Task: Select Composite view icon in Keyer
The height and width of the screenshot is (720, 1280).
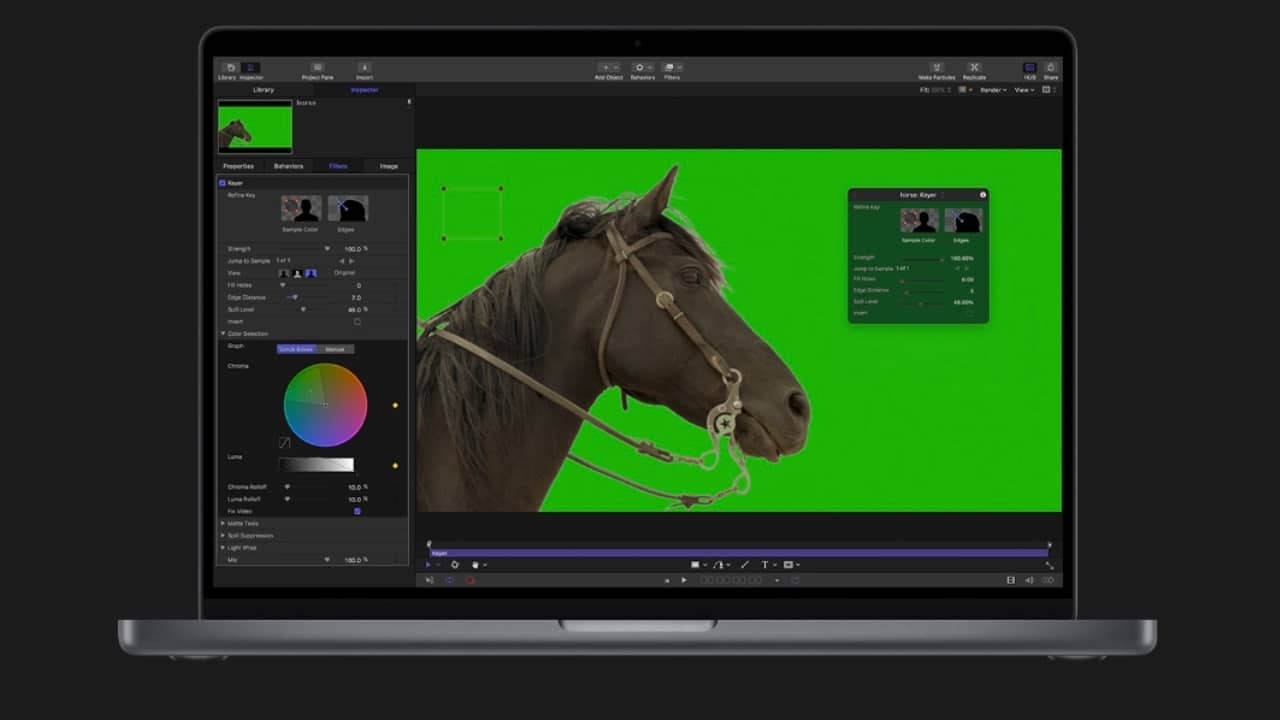Action: 284,273
